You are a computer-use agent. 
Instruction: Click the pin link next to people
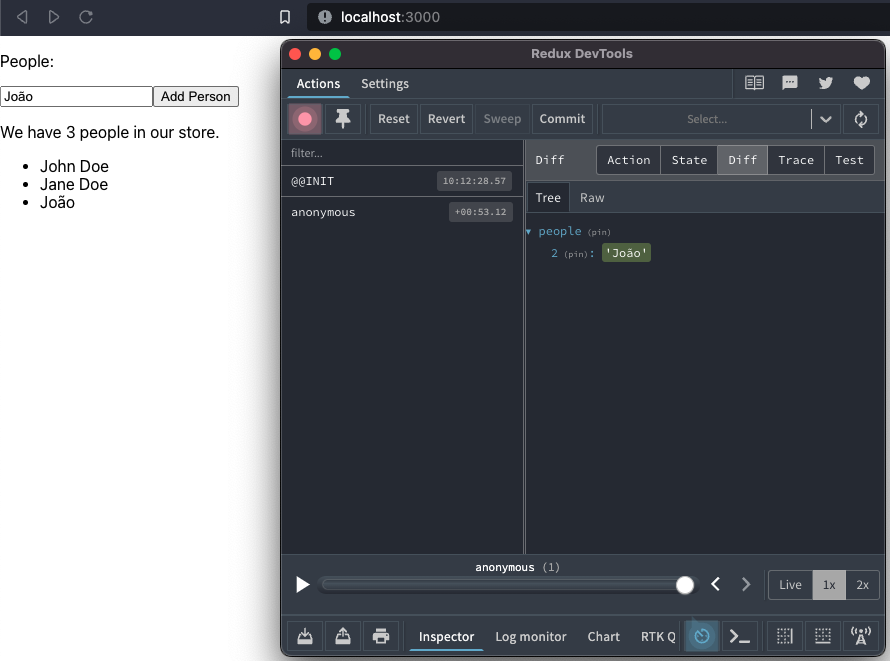click(x=599, y=232)
